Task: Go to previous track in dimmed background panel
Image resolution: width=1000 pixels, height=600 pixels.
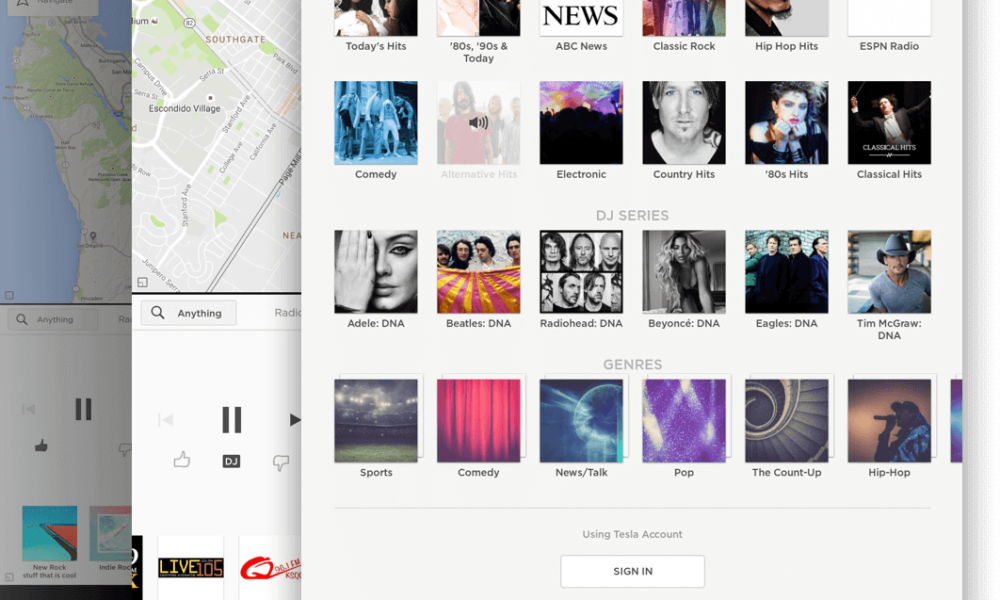Action: tap(28, 409)
